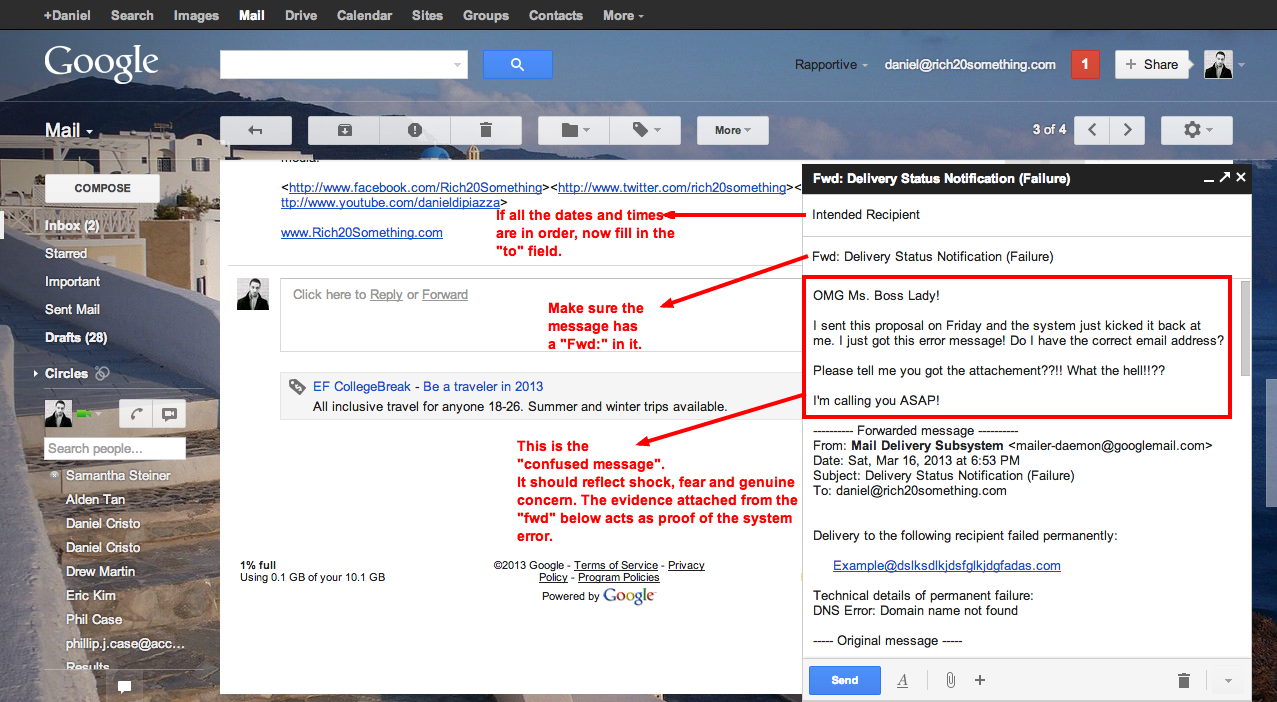
Task: Open the Labels tag dropdown
Action: pos(644,130)
